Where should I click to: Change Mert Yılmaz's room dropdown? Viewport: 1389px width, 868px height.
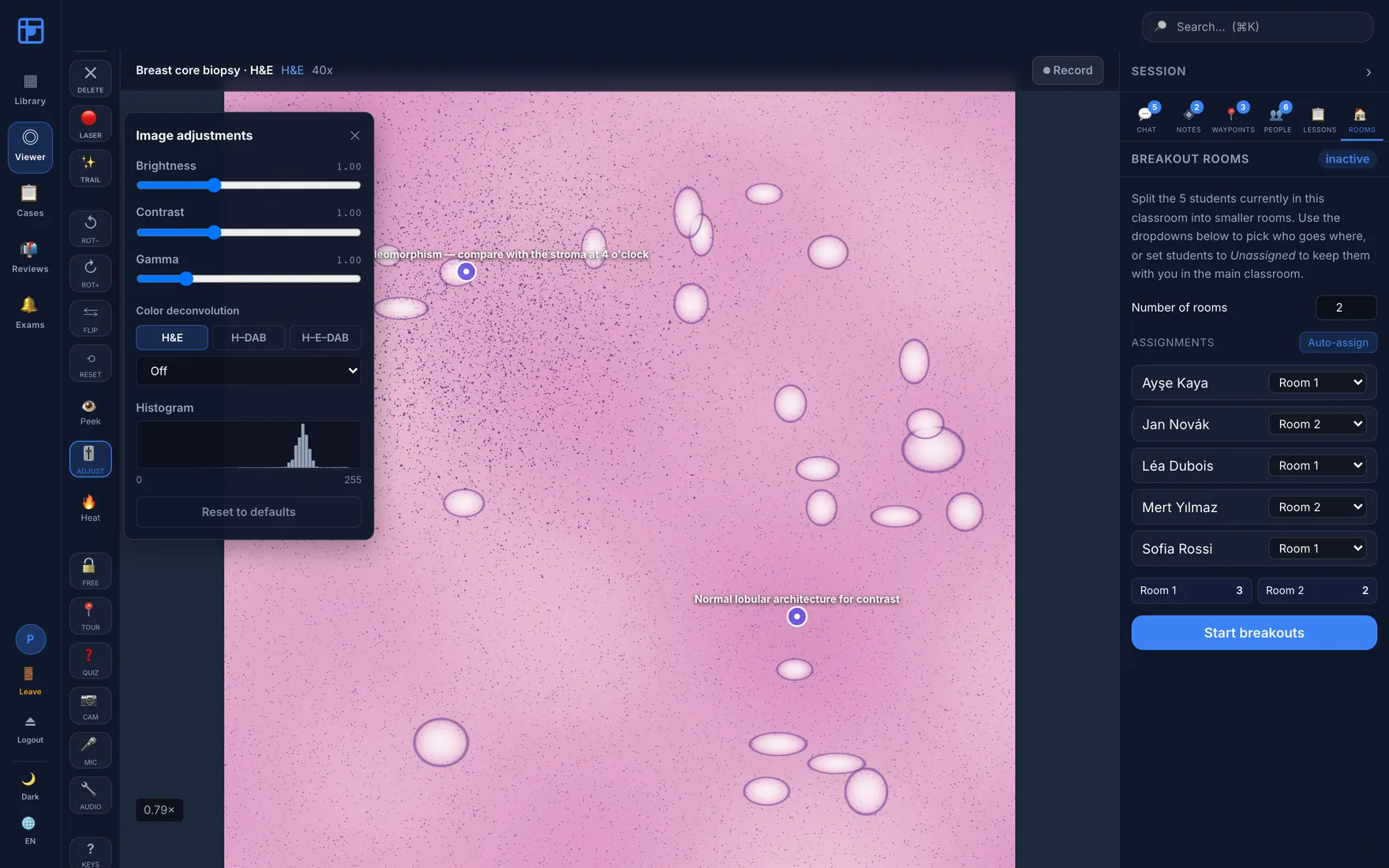1318,507
